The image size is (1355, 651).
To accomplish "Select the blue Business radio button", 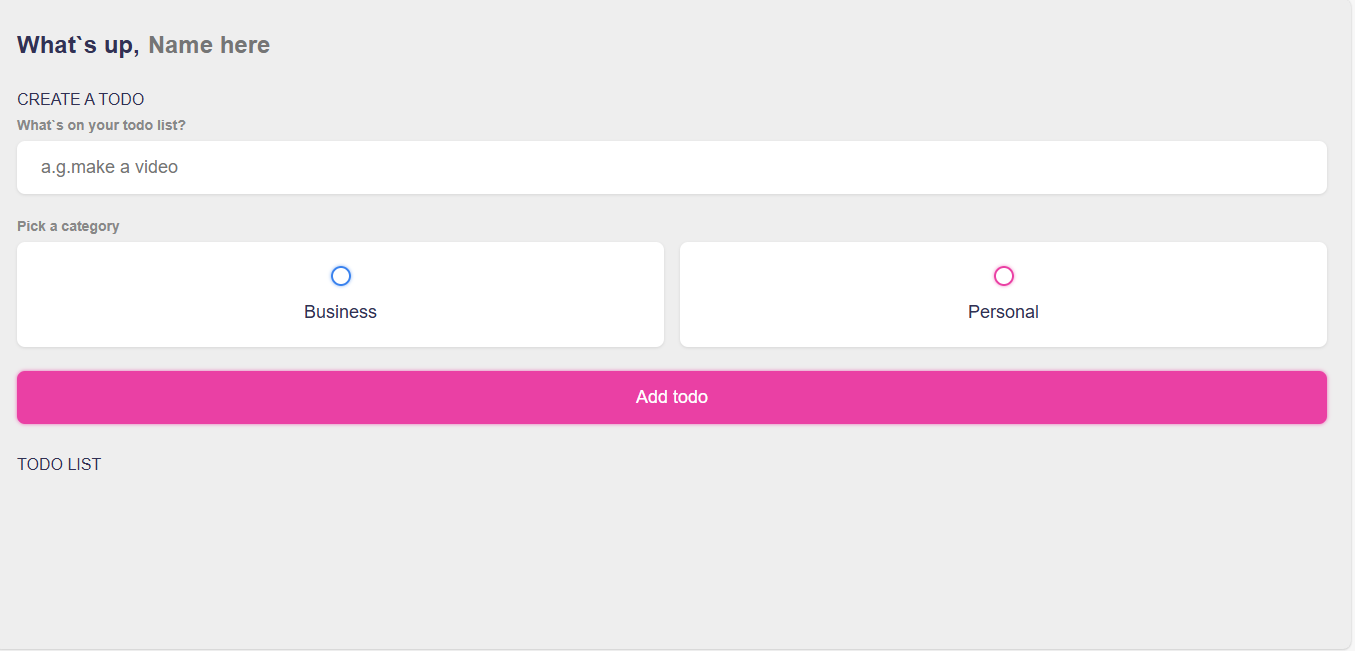I will 341,276.
